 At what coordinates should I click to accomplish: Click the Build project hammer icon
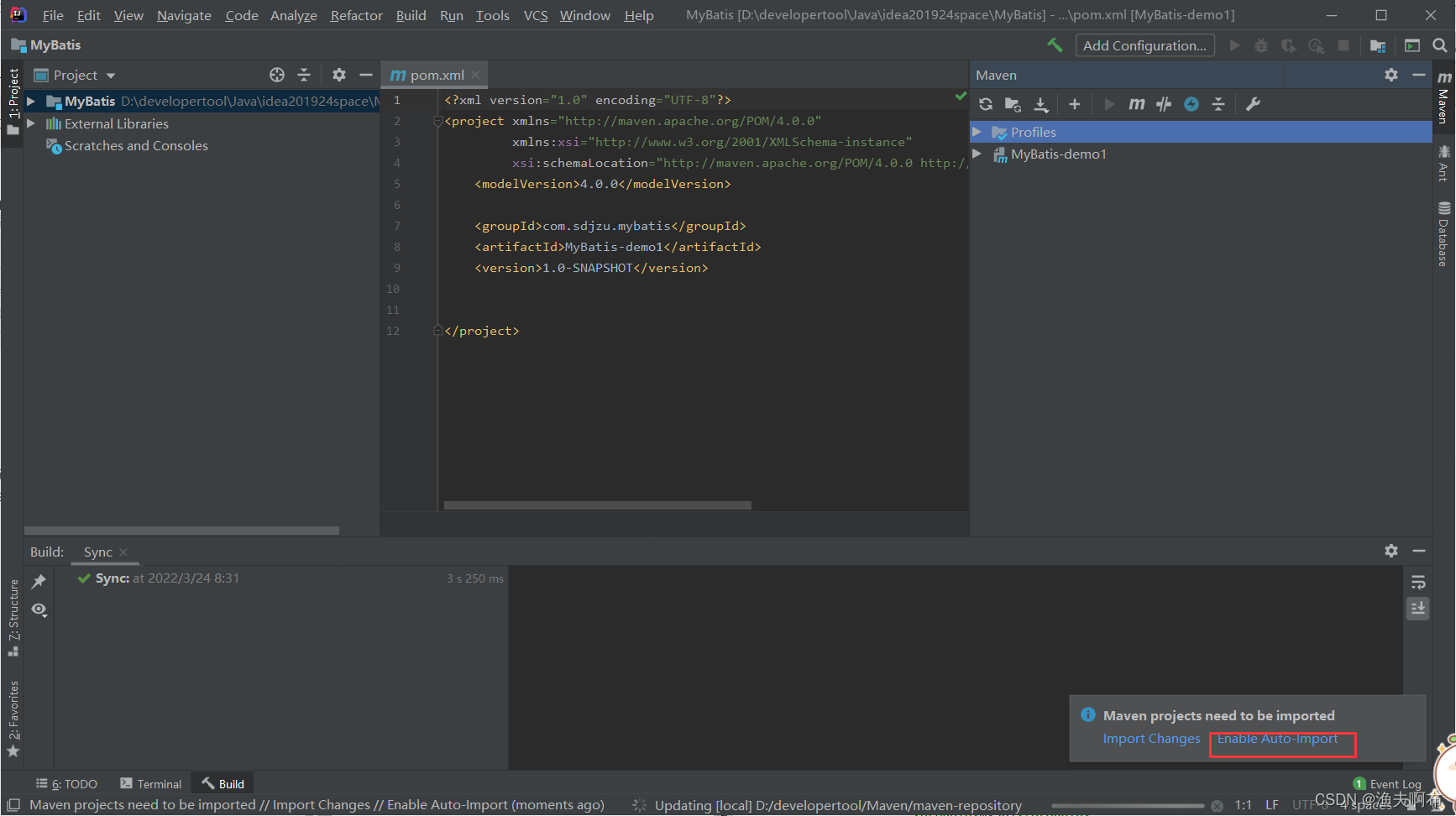point(1055,45)
